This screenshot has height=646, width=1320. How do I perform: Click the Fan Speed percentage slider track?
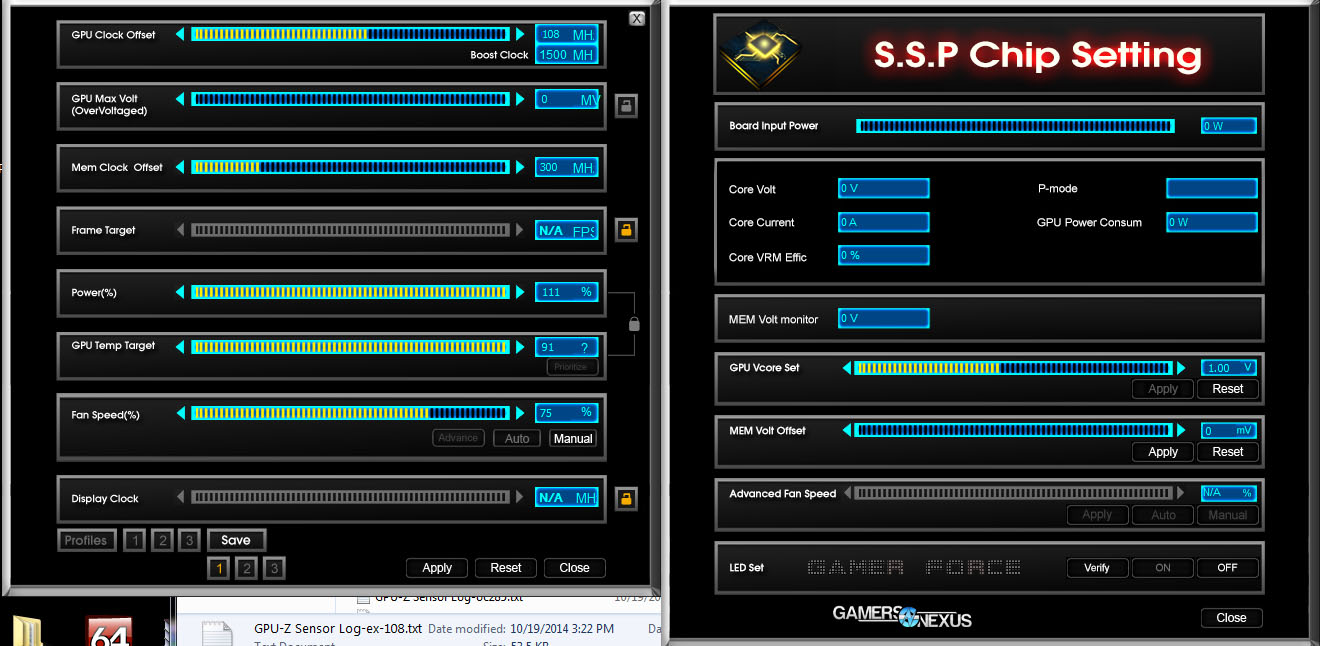click(350, 412)
